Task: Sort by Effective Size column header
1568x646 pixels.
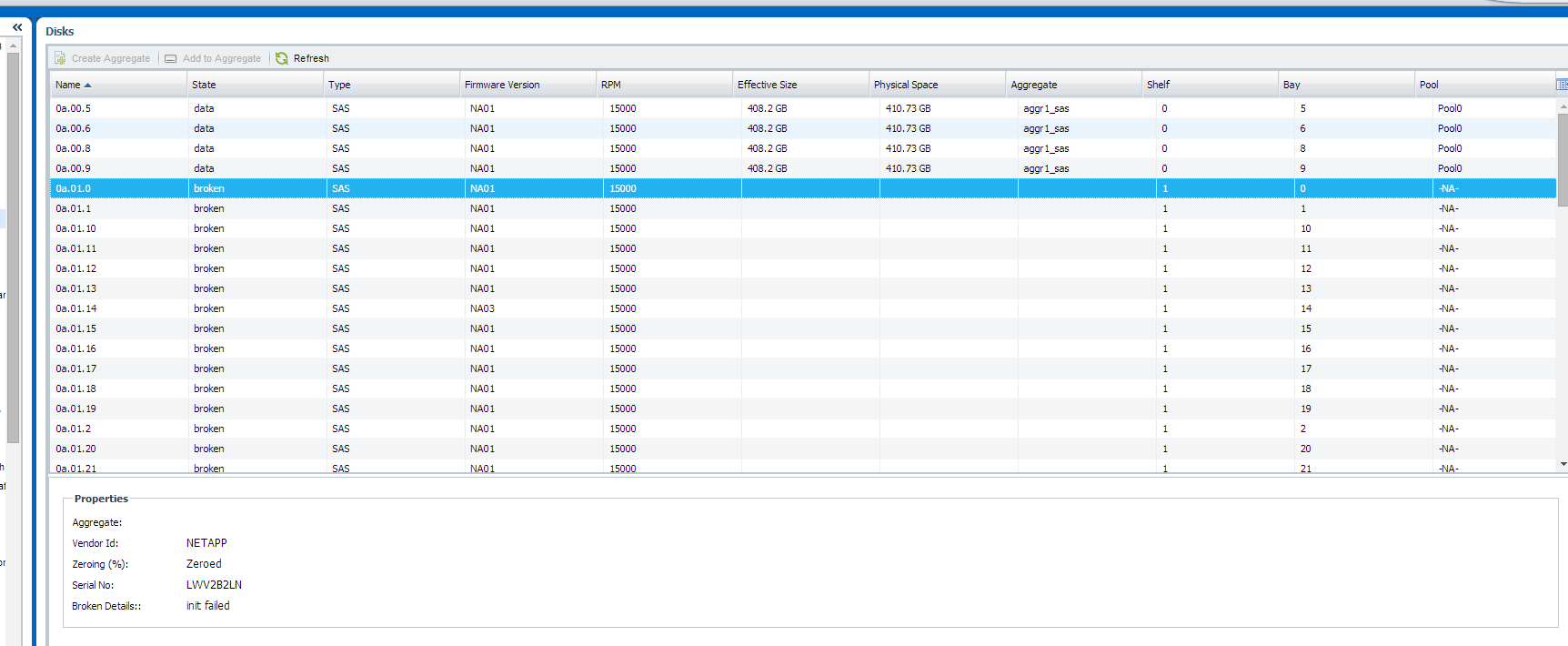Action: 767,85
